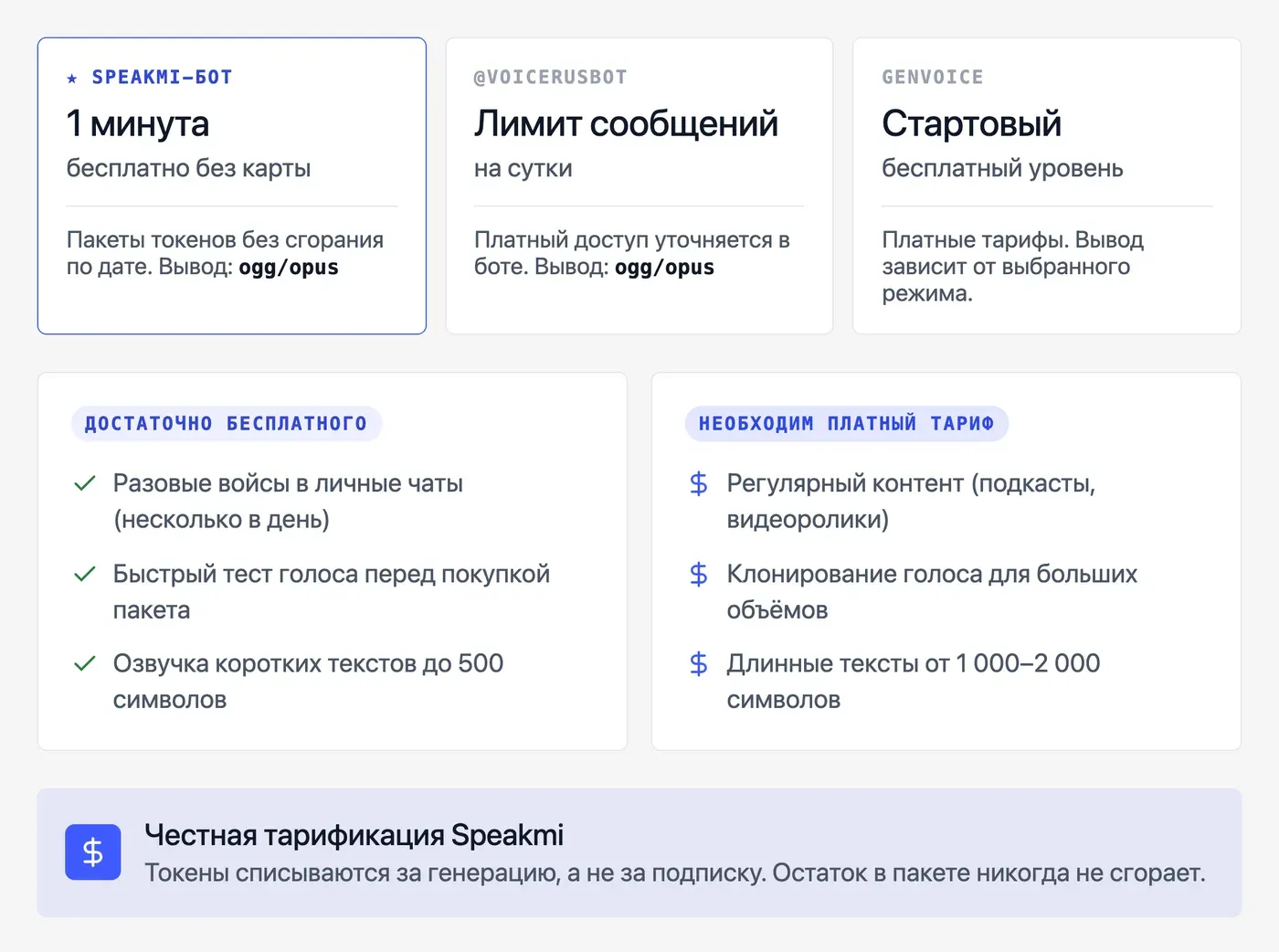Click the dollar icon next to Длинные тексты
This screenshot has width=1279, height=952.
tap(699, 663)
